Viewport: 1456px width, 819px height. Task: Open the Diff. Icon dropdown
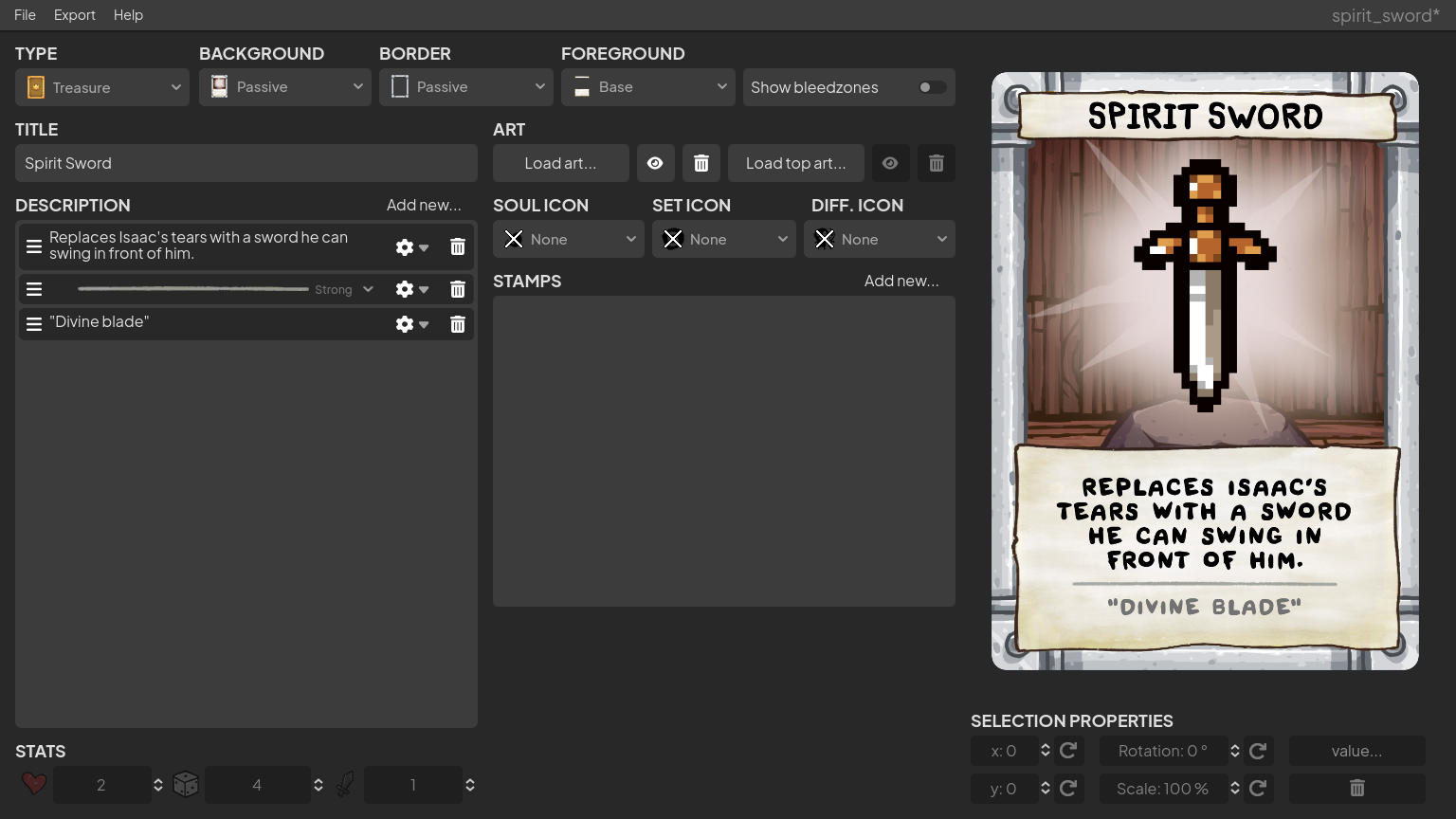point(880,239)
